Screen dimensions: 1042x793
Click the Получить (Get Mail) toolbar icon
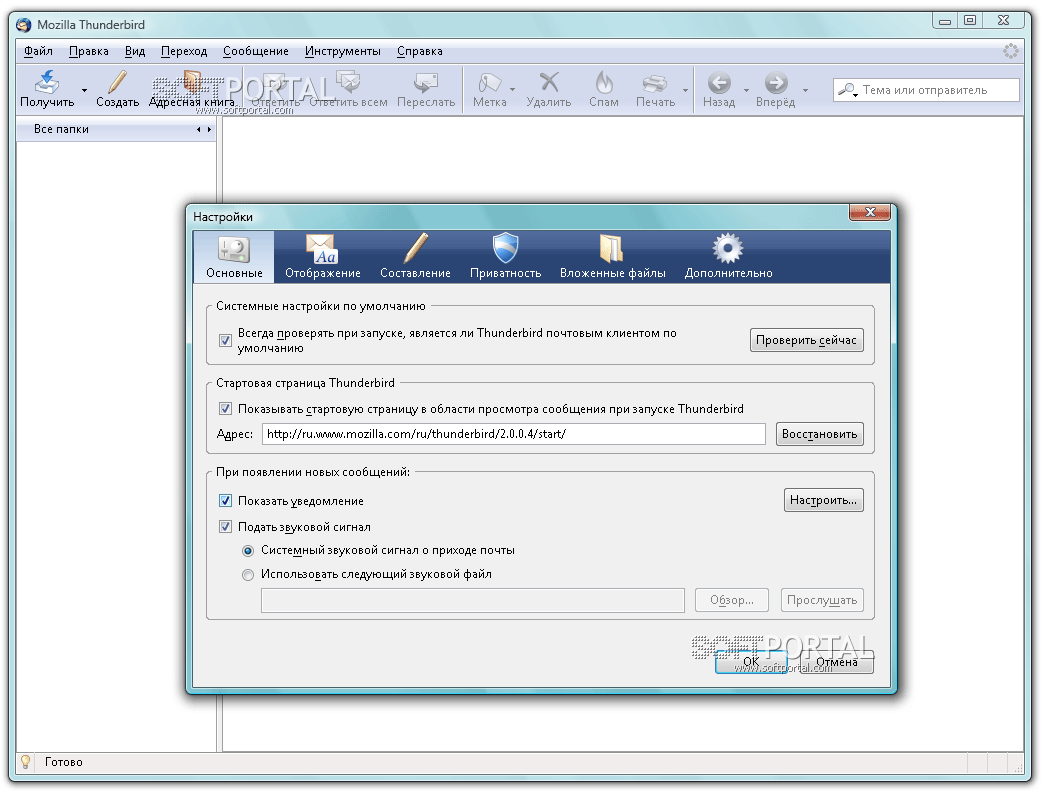[x=47, y=83]
